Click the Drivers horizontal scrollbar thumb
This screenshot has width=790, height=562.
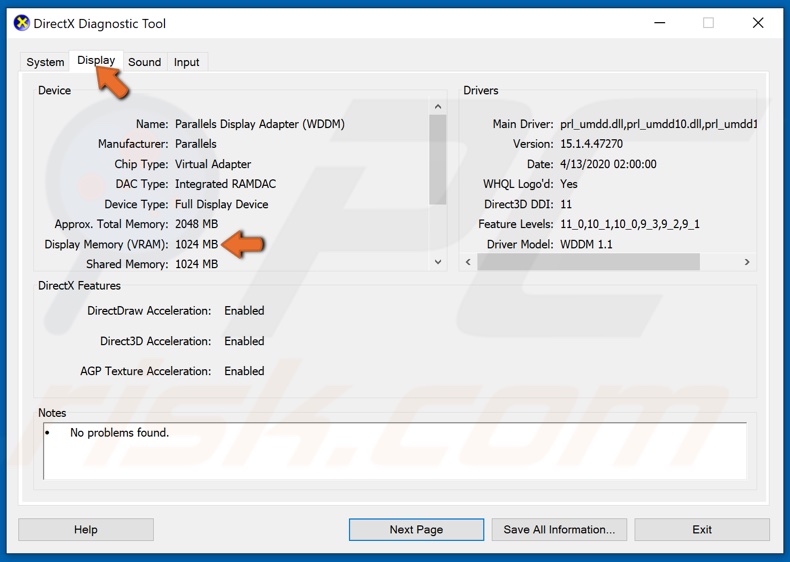(588, 262)
